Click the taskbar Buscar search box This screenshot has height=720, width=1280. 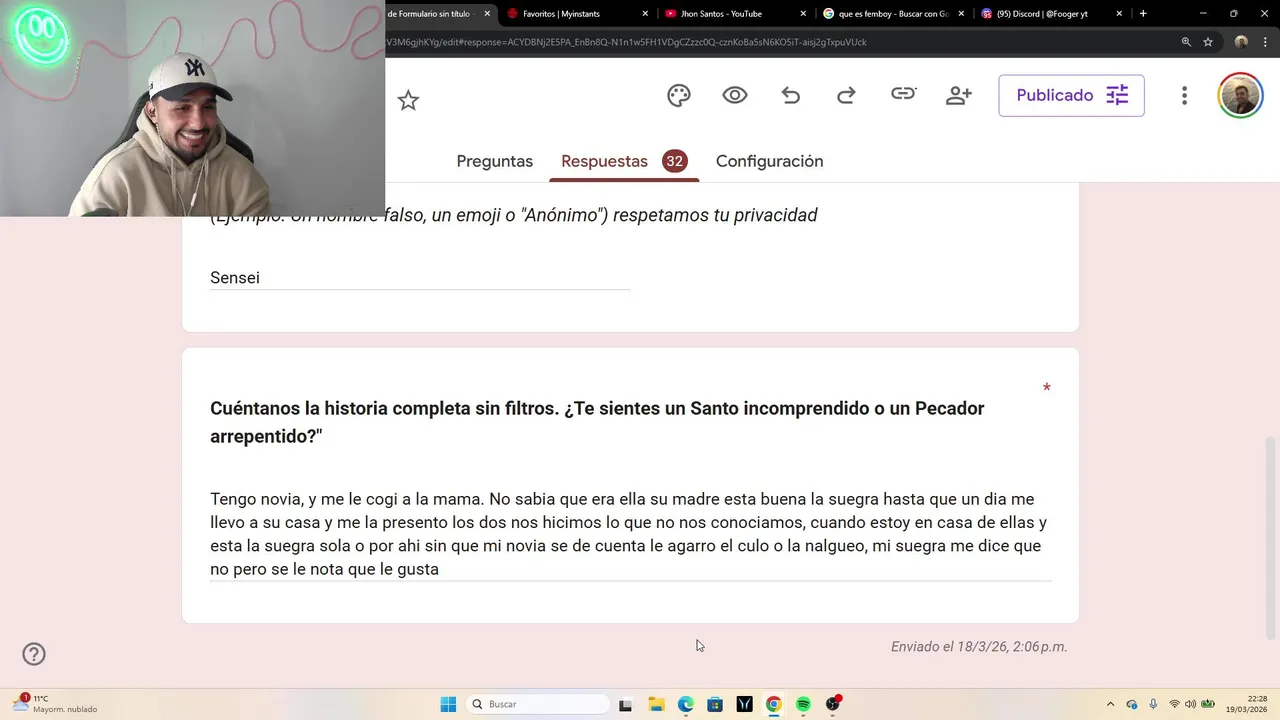pyautogui.click(x=538, y=704)
